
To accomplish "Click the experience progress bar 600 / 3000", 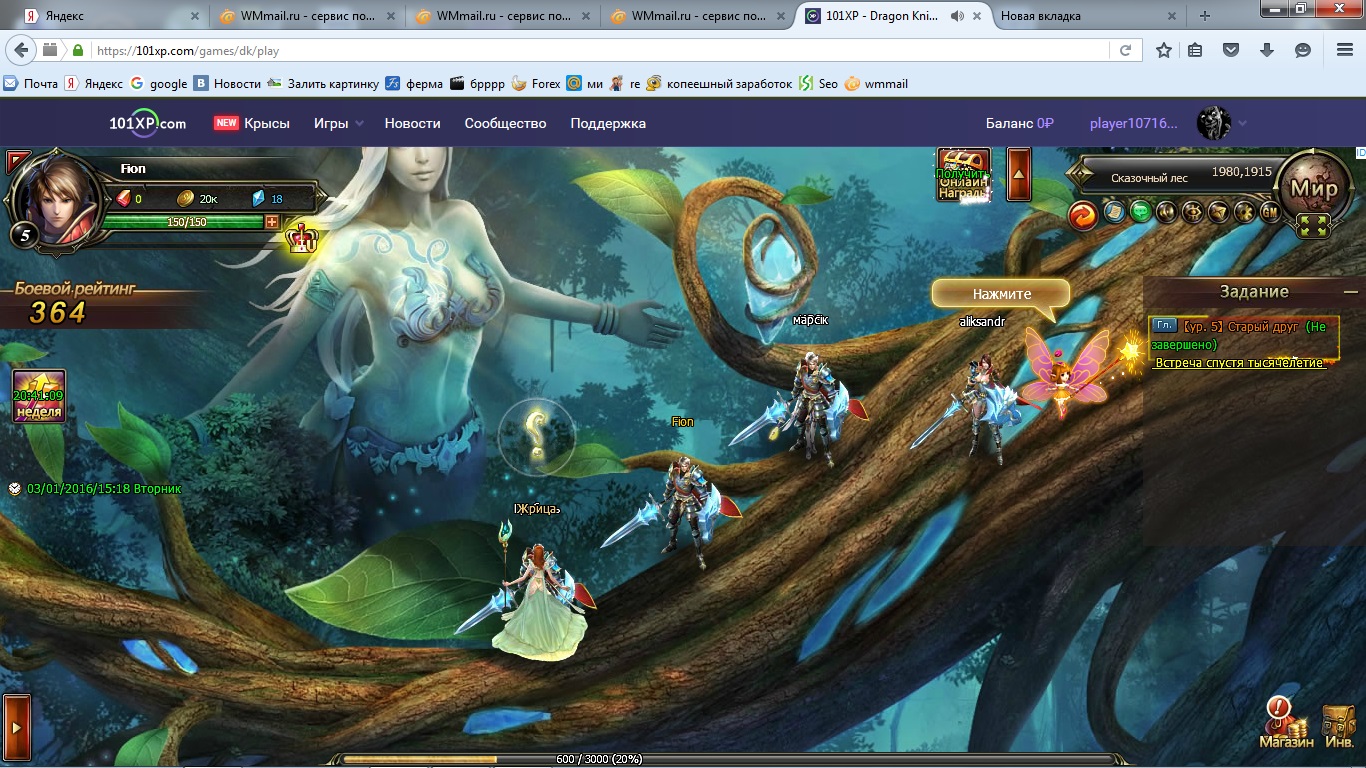I will (x=730, y=760).
